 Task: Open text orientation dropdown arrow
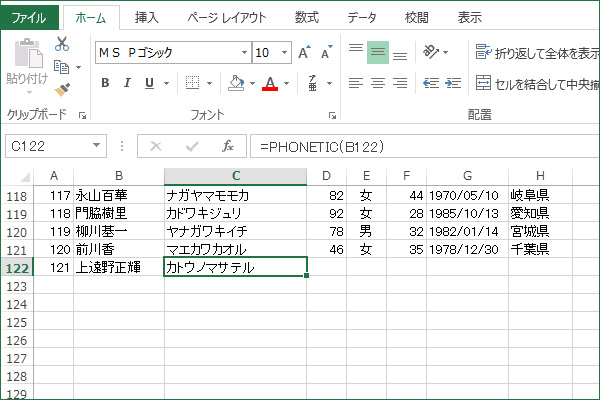[x=445, y=52]
